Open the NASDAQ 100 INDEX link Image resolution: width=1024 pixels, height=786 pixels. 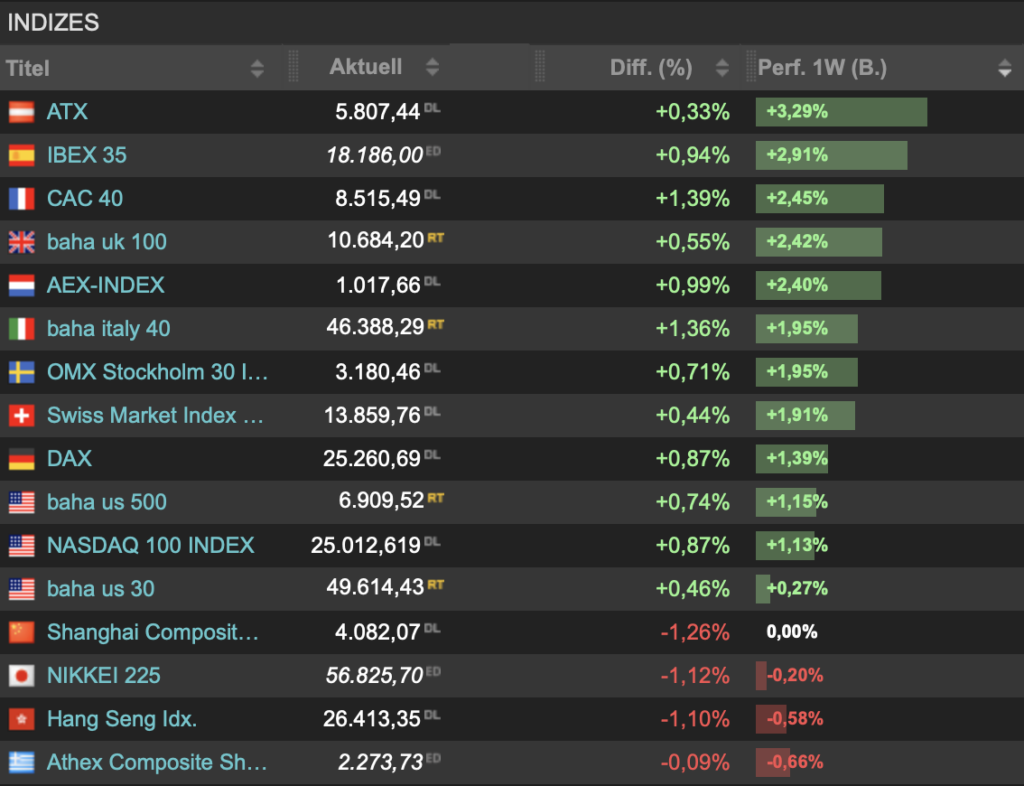pos(150,546)
